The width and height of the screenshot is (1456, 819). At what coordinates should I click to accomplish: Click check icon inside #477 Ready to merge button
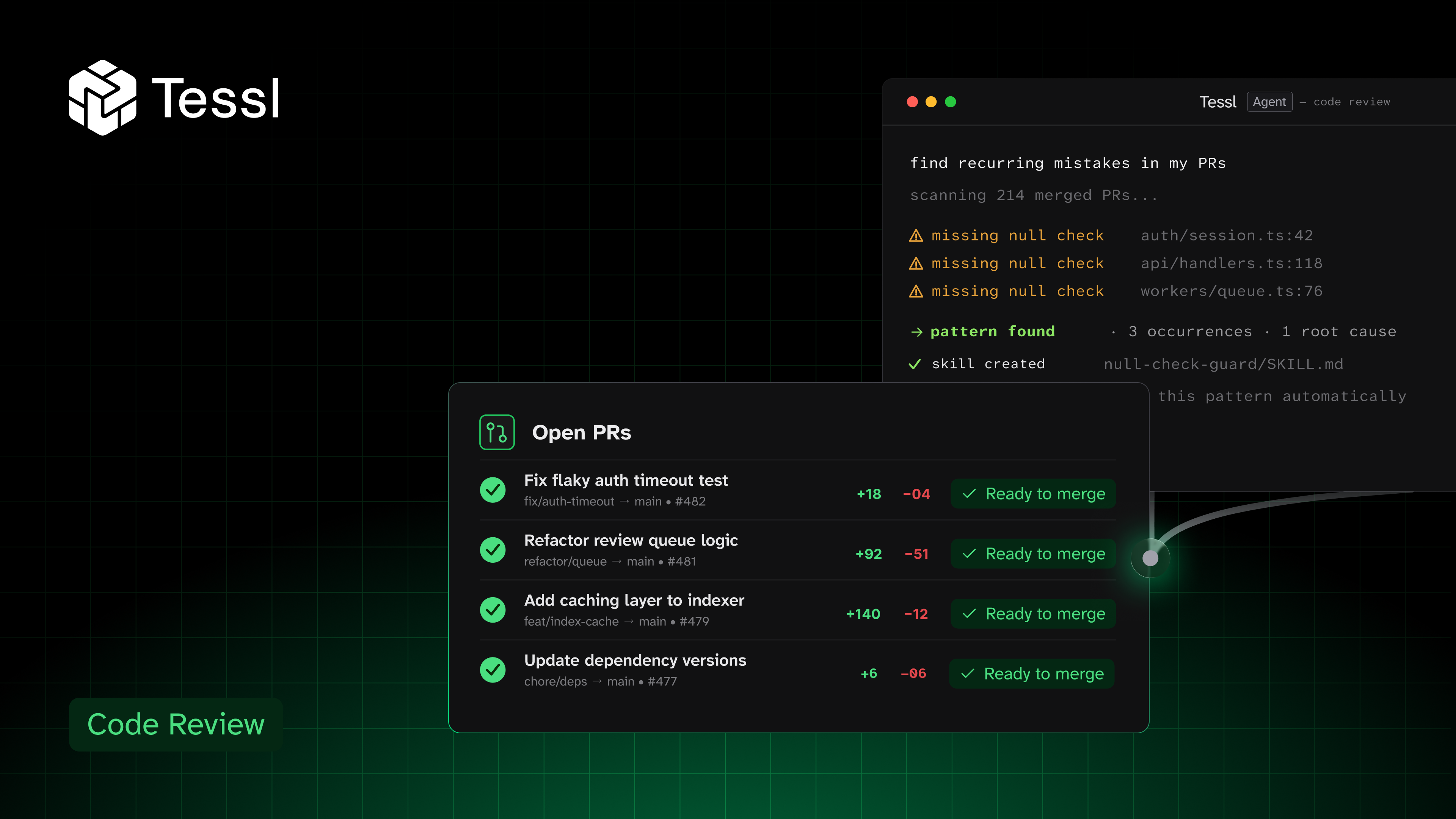pyautogui.click(x=968, y=674)
